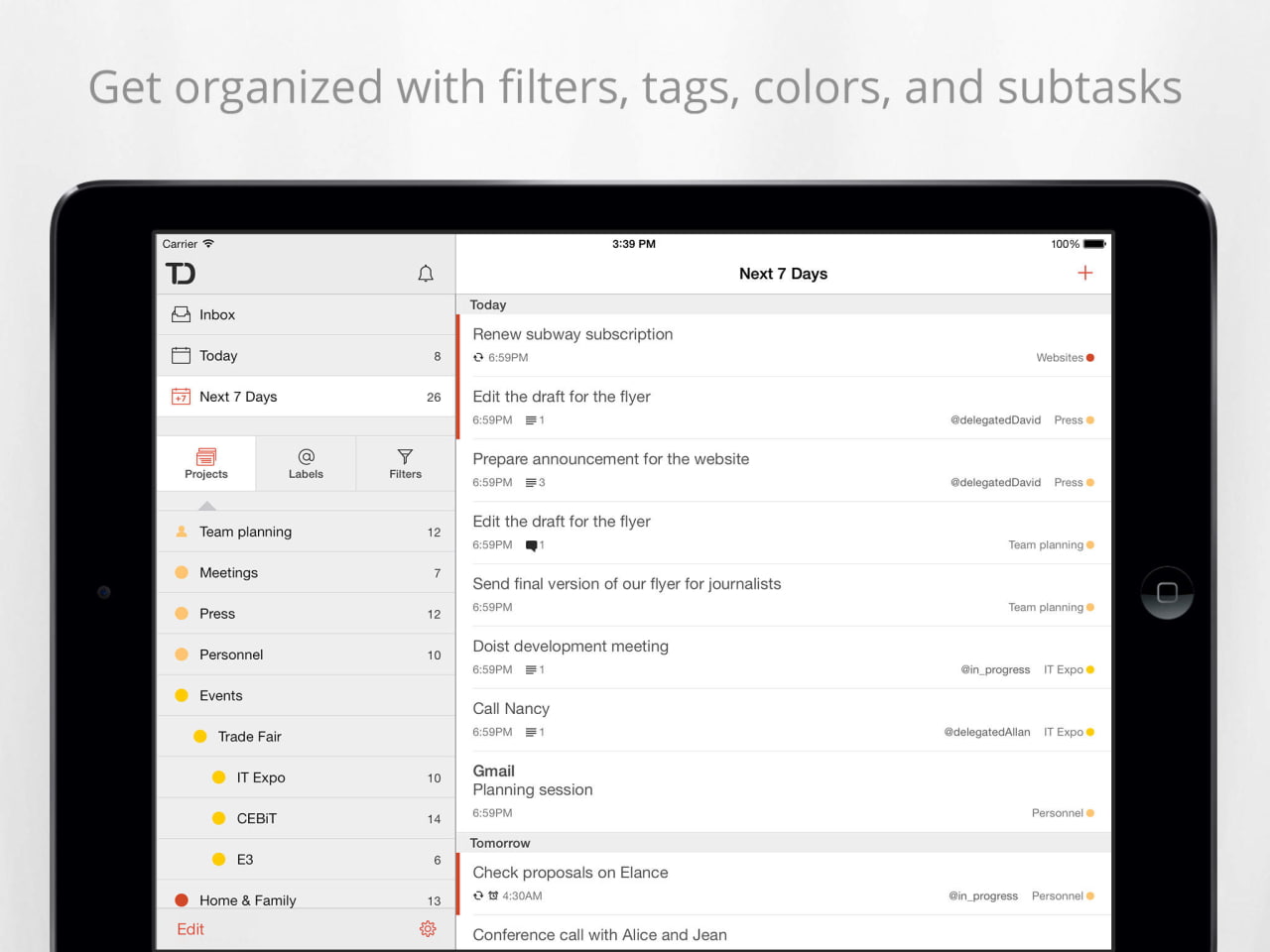Click the Todoist logo
Image resolution: width=1270 pixels, height=952 pixels.
(x=182, y=274)
